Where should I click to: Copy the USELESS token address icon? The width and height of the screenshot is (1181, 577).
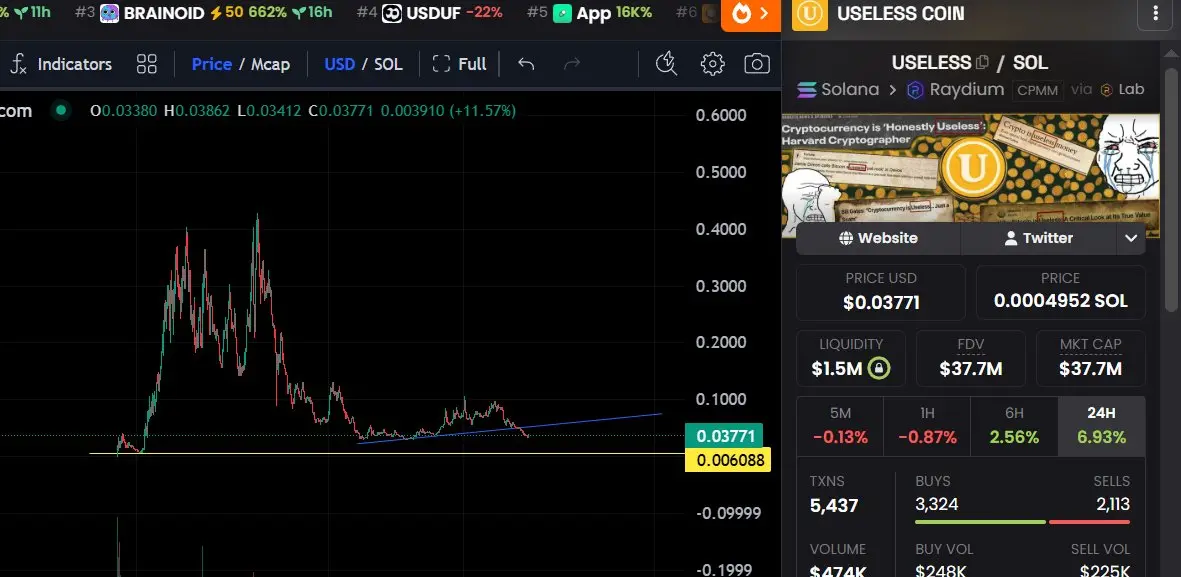pyautogui.click(x=982, y=63)
